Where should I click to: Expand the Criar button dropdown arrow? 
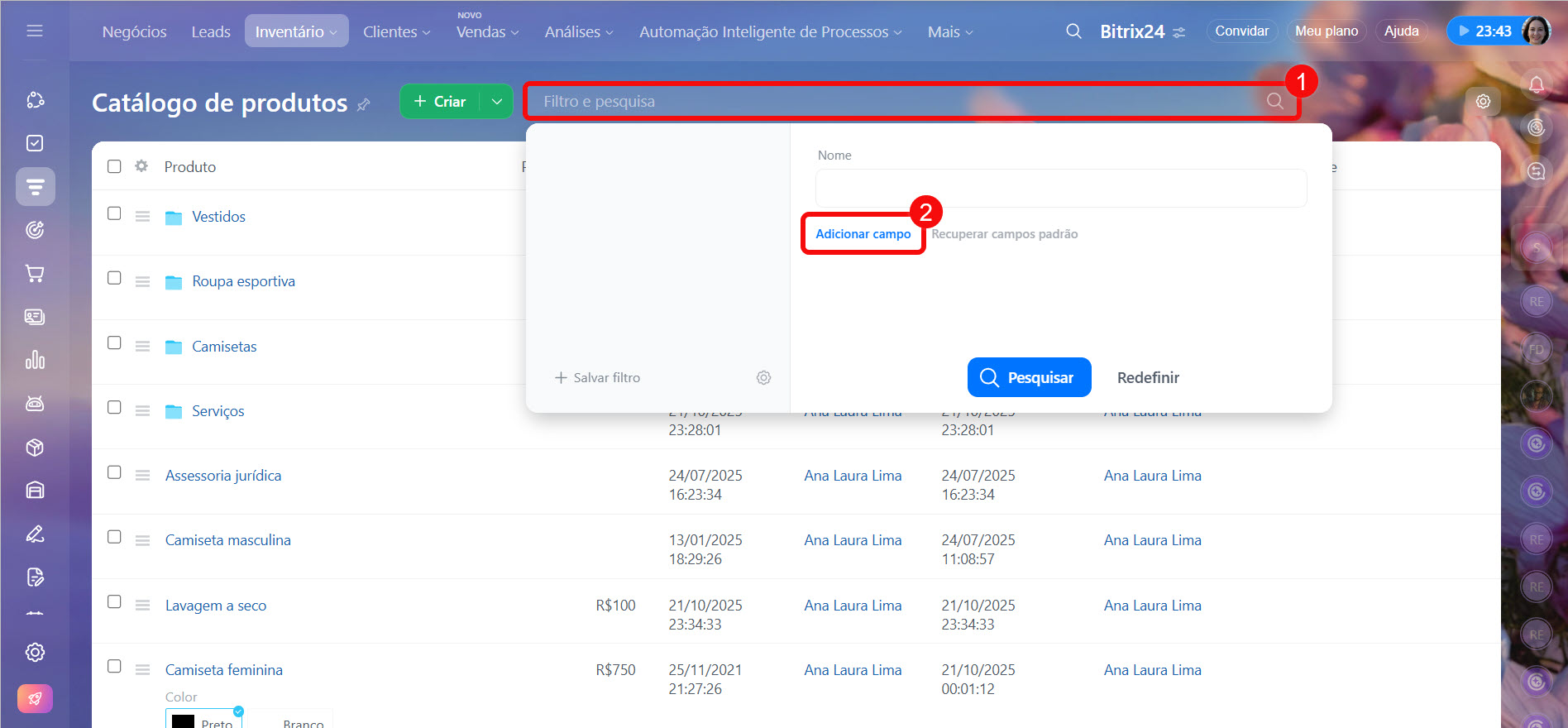pyautogui.click(x=496, y=102)
